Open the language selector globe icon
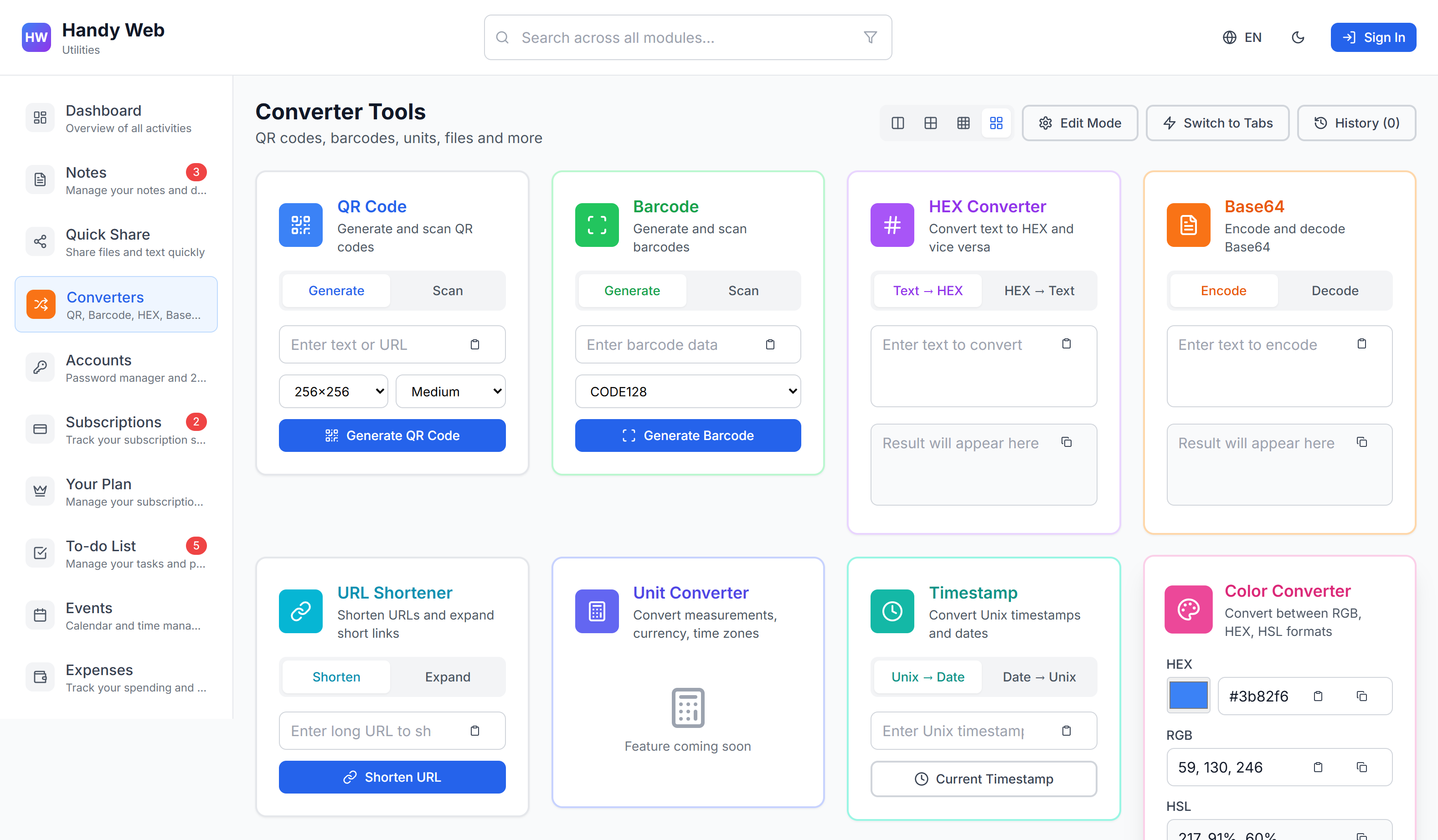Image resolution: width=1438 pixels, height=840 pixels. click(1230, 38)
